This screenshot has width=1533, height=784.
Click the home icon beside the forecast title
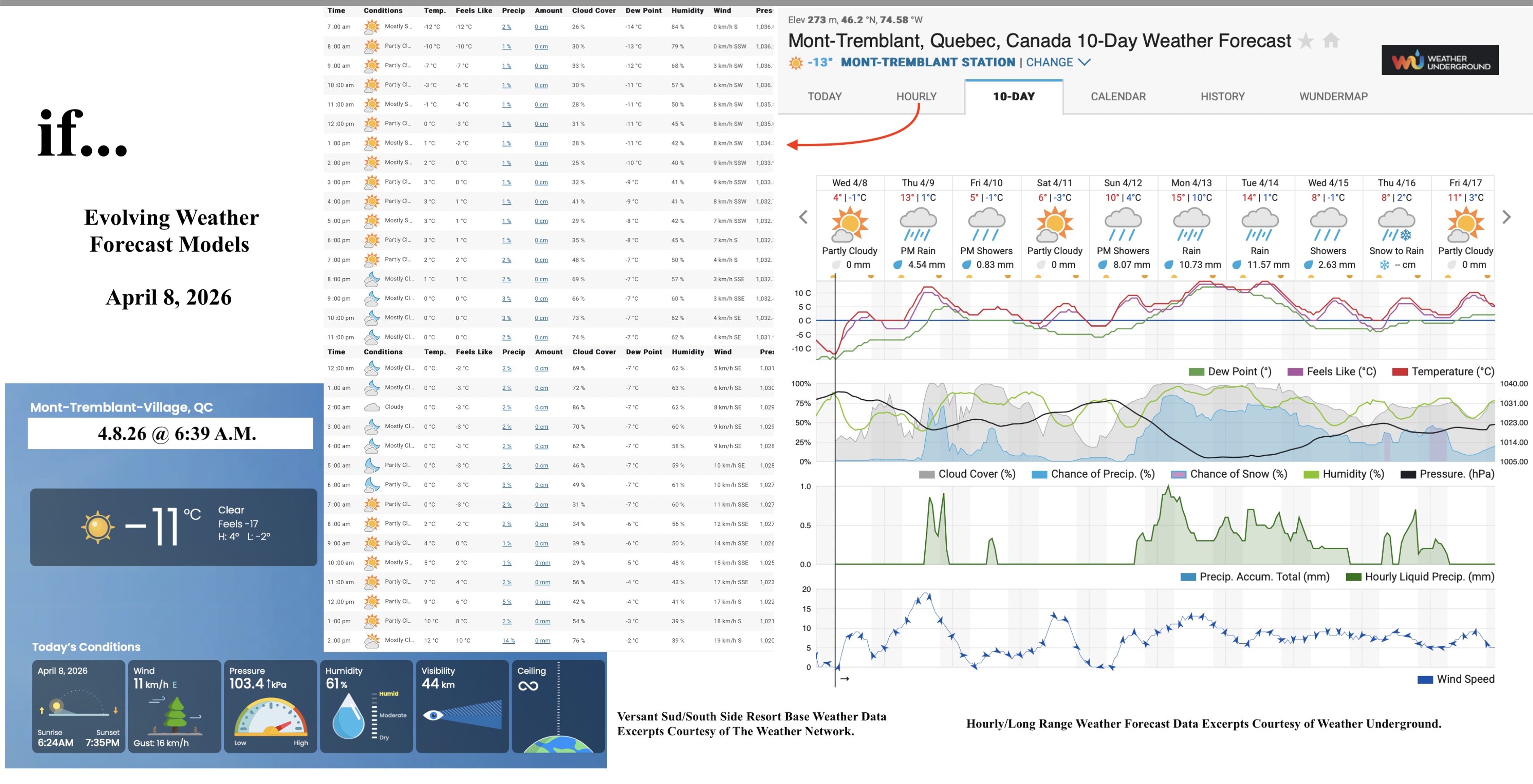1331,40
